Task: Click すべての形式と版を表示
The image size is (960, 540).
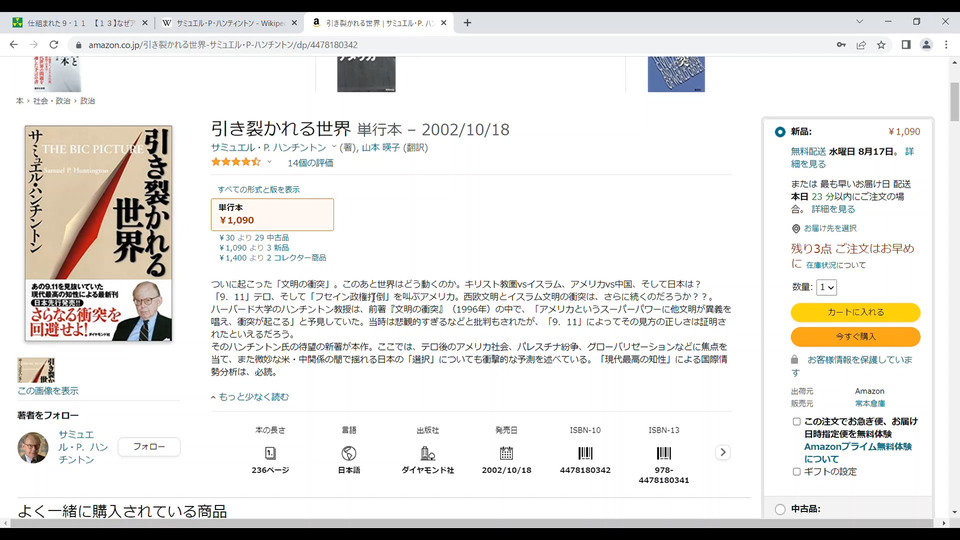Action: (258, 190)
